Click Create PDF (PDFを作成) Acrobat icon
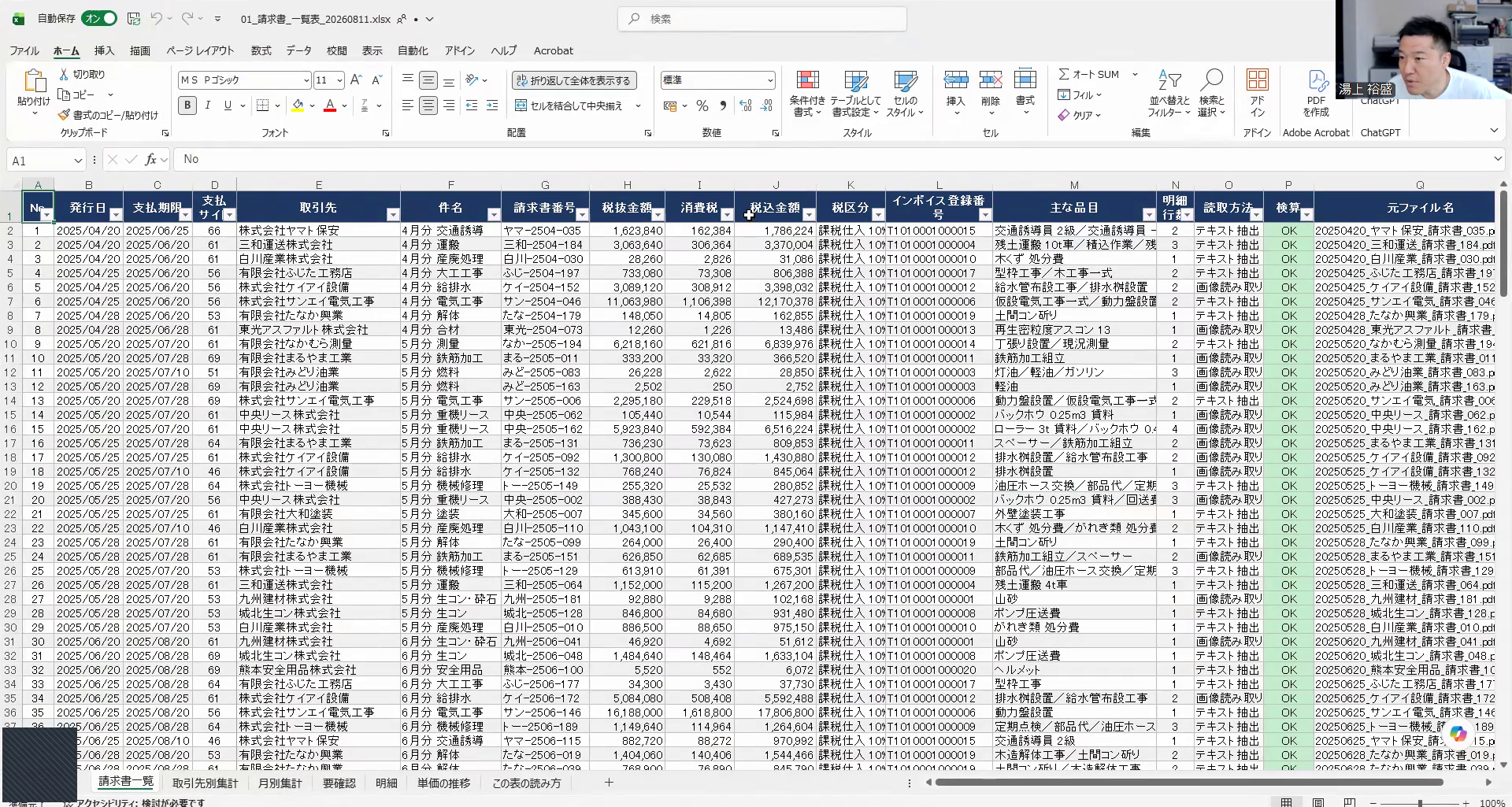The height and width of the screenshot is (807, 1512). 1316,80
